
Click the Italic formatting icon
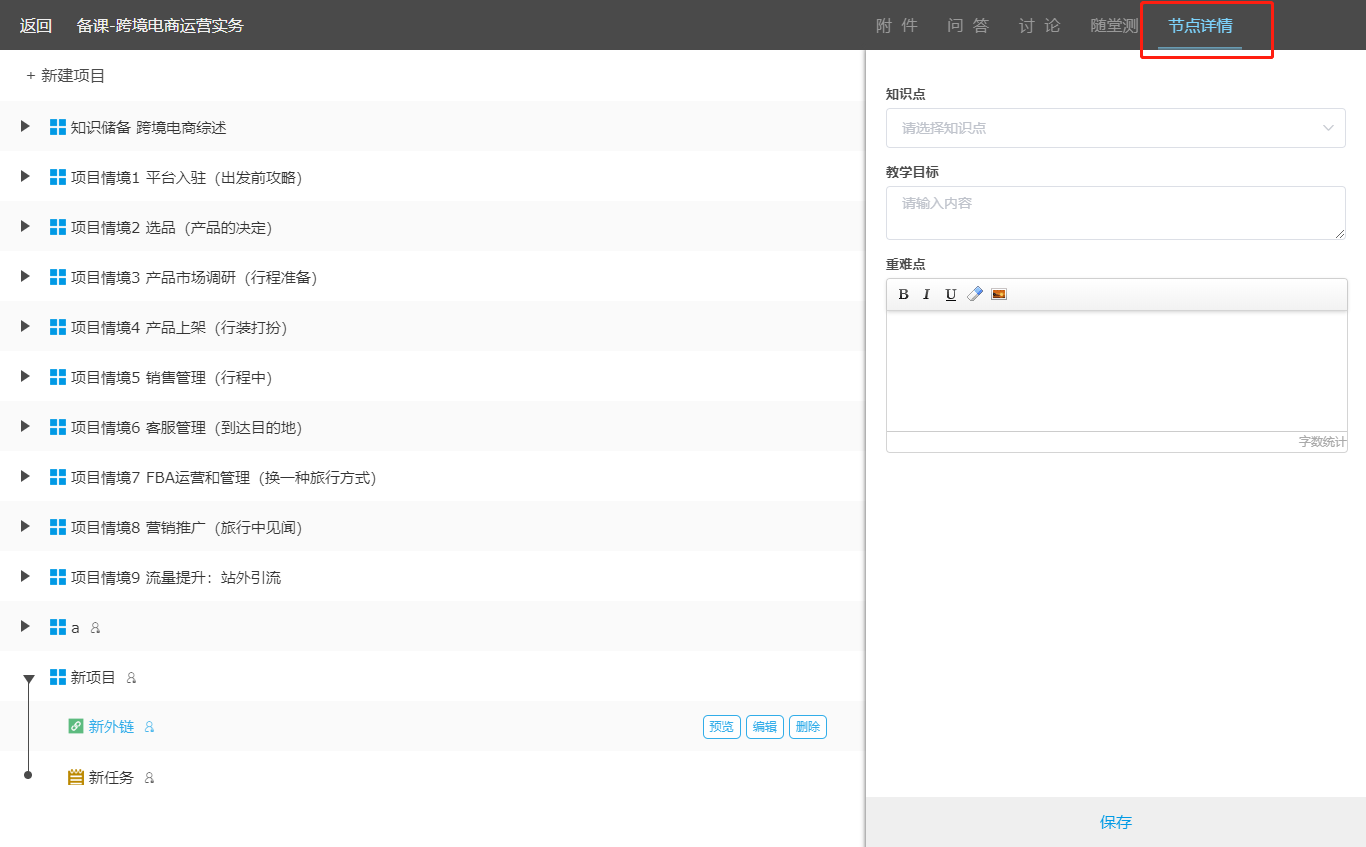pos(926,294)
